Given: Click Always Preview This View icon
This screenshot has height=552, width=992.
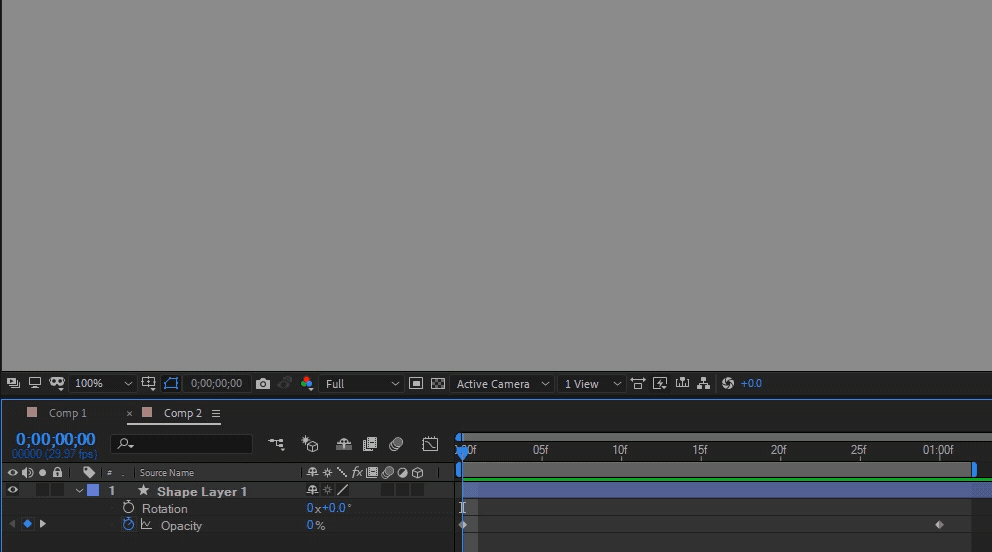Looking at the screenshot, I should pyautogui.click(x=13, y=383).
